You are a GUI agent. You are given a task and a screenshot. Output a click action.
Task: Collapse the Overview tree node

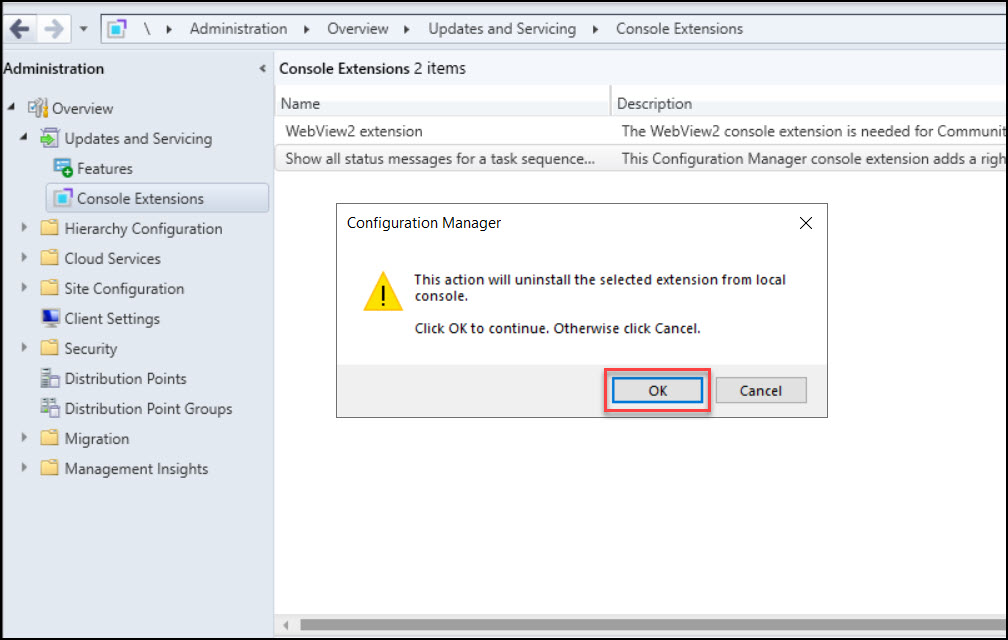click(11, 107)
